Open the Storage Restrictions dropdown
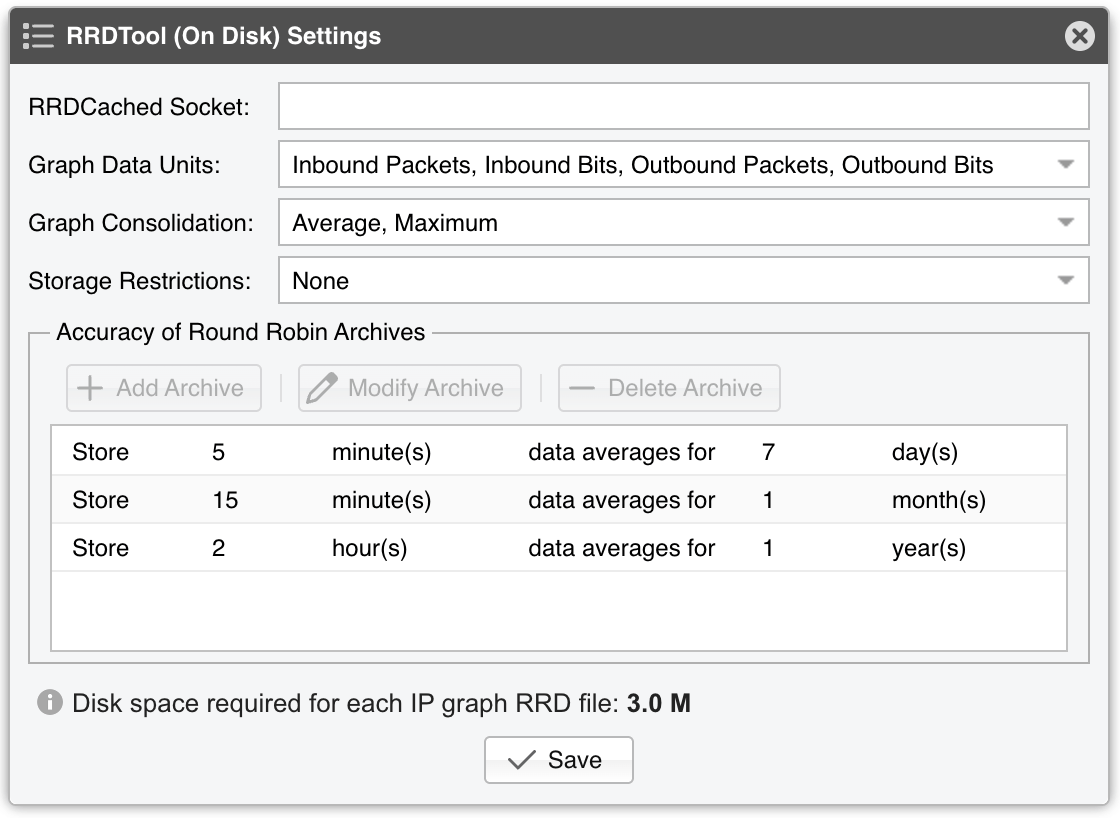This screenshot has width=1120, height=818. click(684, 280)
